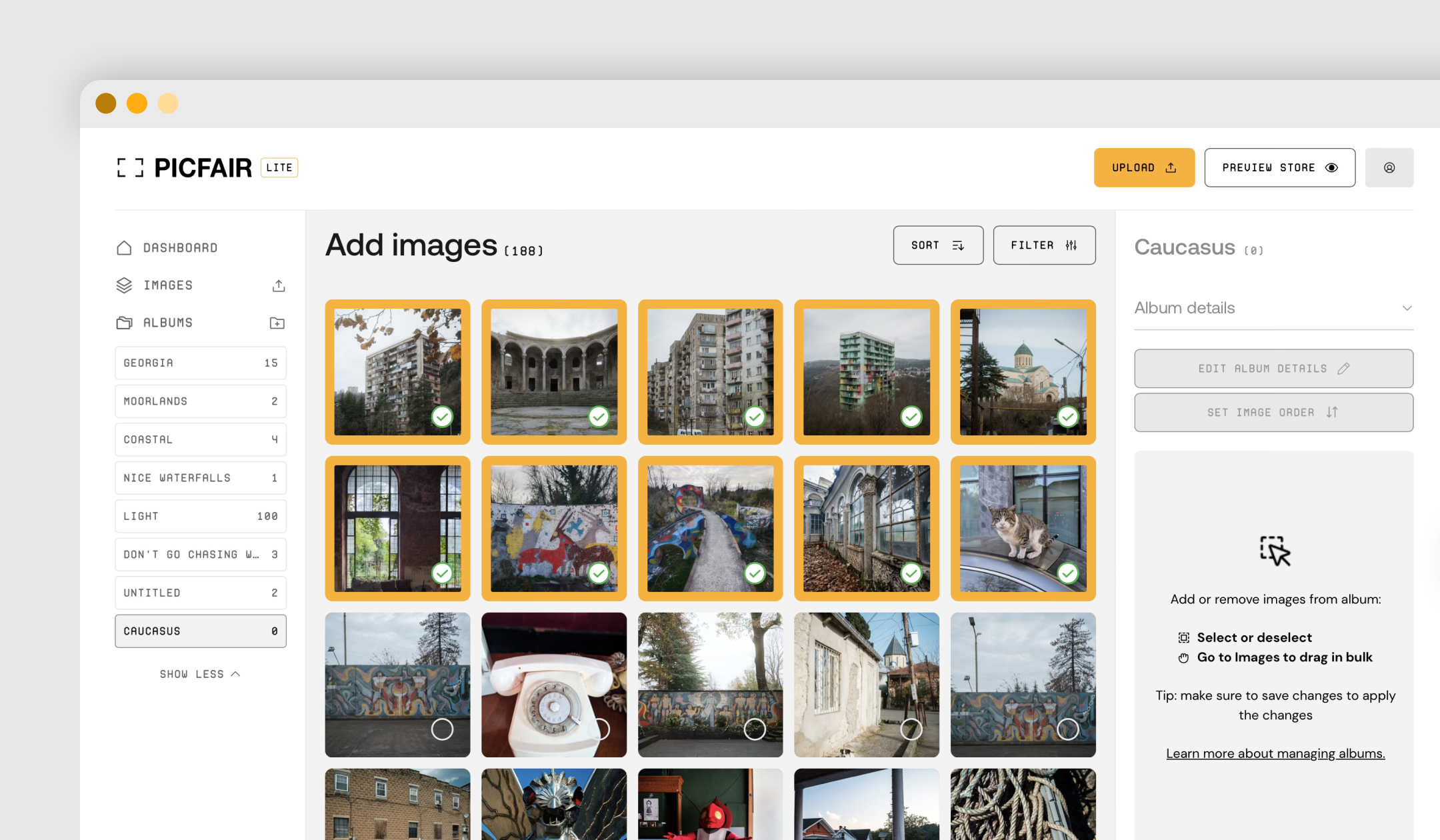Click the Dashboard home icon
The height and width of the screenshot is (840, 1440).
point(124,248)
